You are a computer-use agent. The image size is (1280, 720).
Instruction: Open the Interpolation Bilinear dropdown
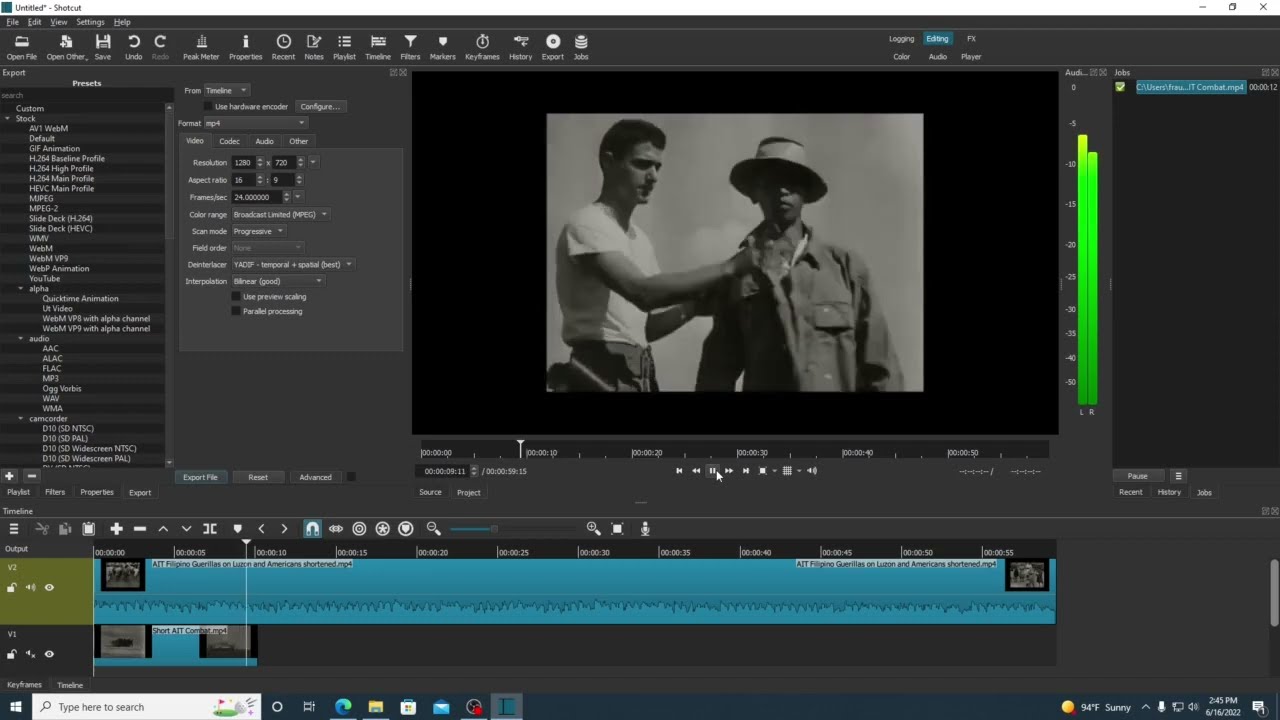tap(277, 281)
